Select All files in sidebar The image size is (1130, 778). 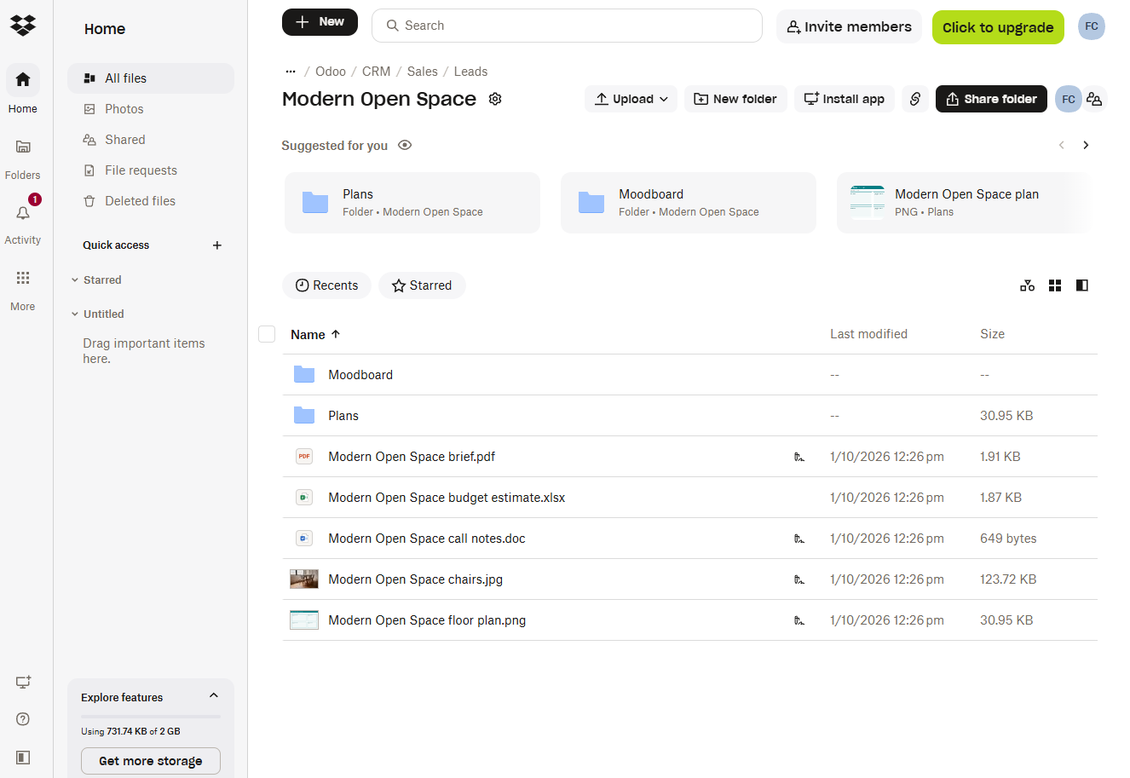(151, 78)
